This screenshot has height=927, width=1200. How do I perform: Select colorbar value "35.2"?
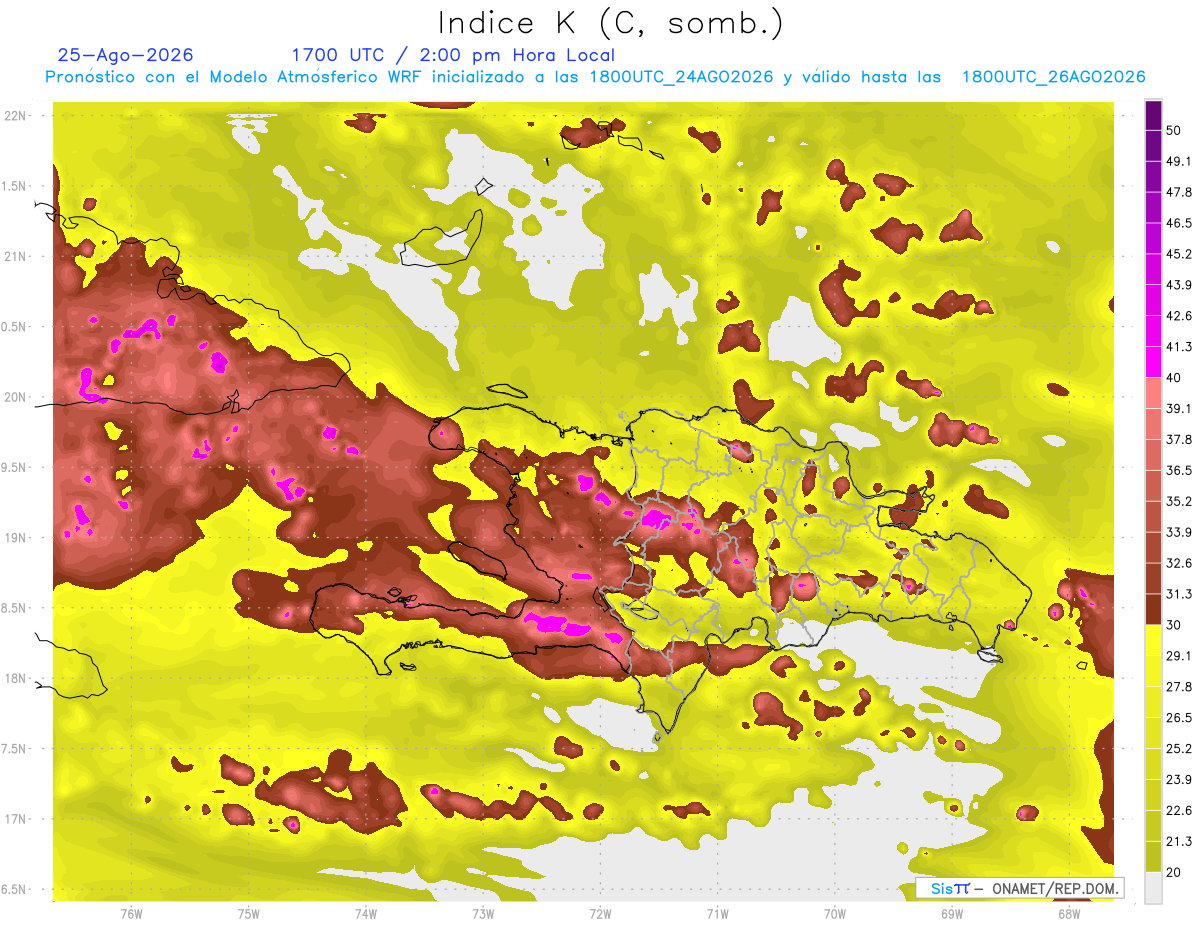[x=1180, y=501]
